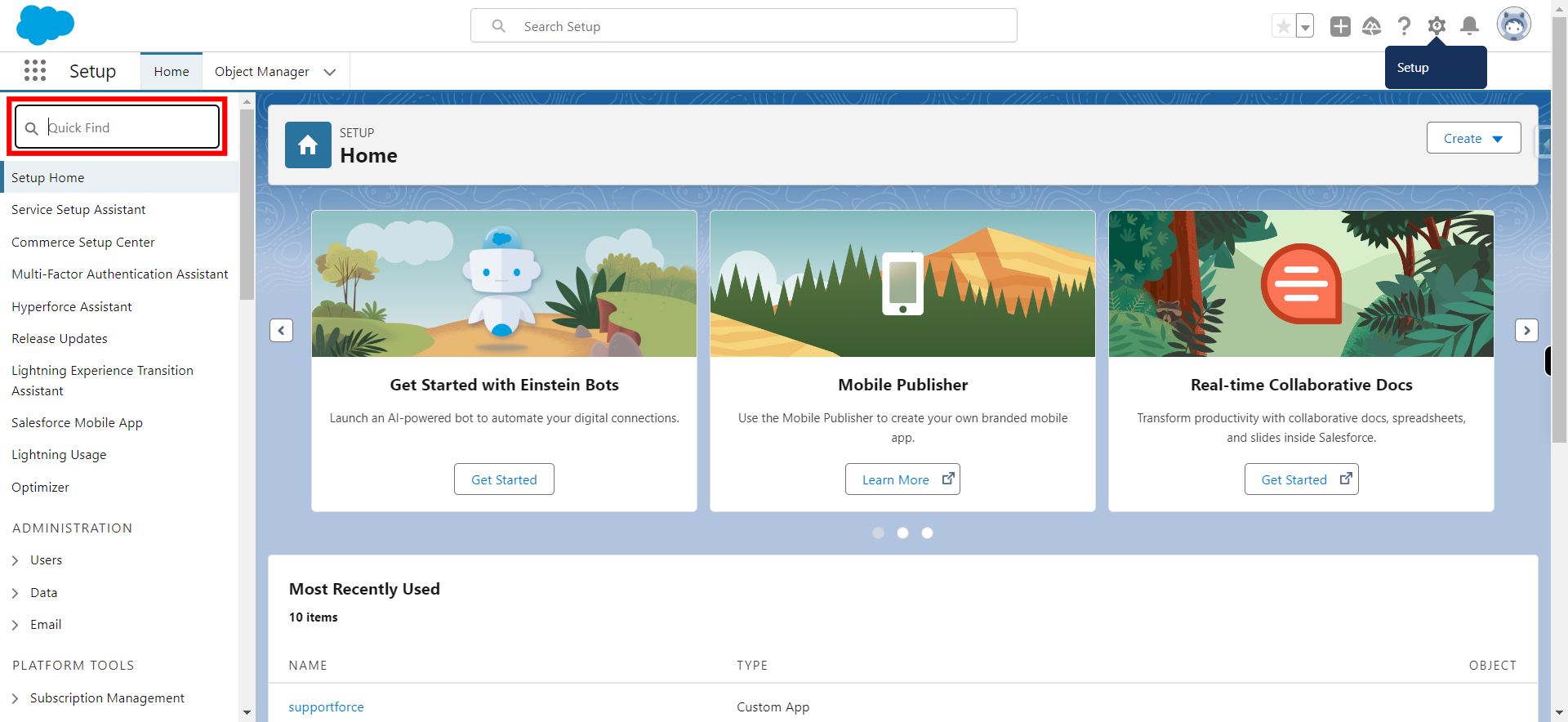This screenshot has height=722, width=1568.
Task: Click into the Quick Find box
Action: 118,127
